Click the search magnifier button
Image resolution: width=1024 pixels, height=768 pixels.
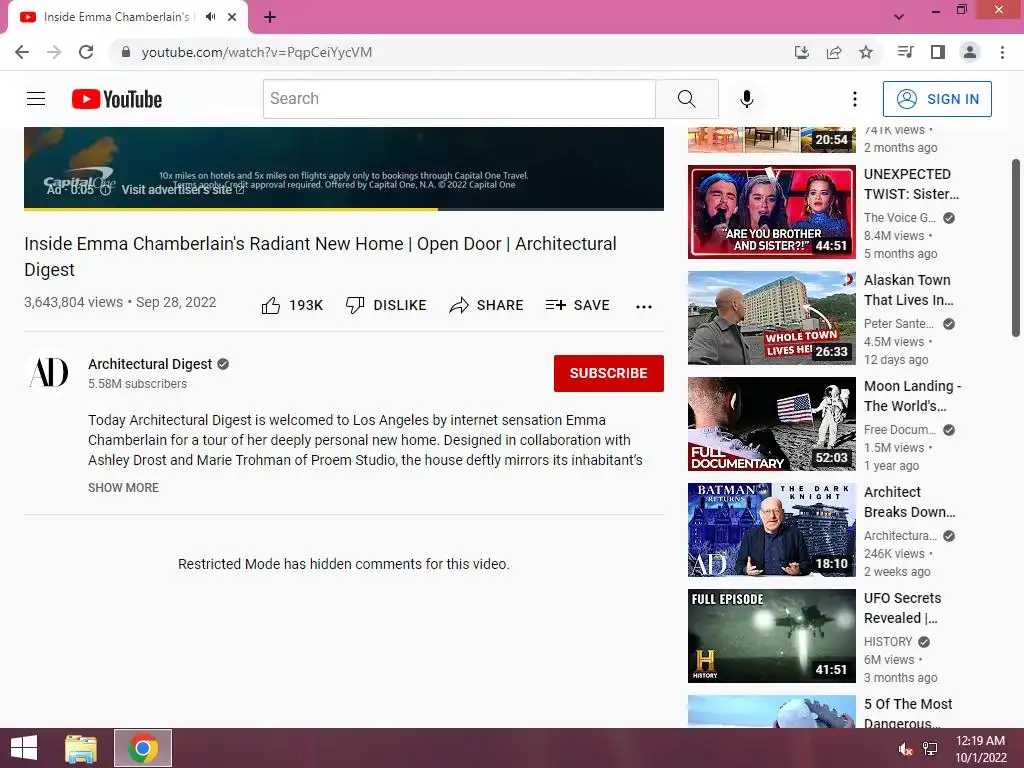point(686,99)
